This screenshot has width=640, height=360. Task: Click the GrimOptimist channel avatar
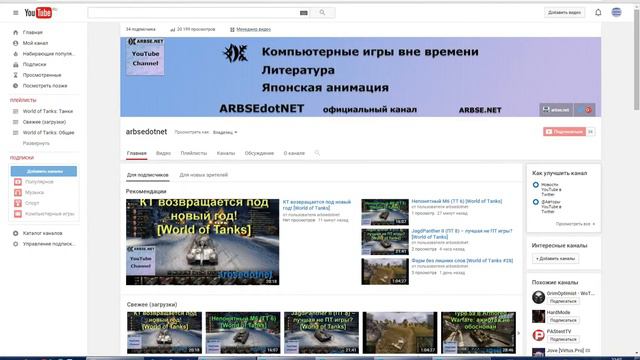pyautogui.click(x=538, y=297)
